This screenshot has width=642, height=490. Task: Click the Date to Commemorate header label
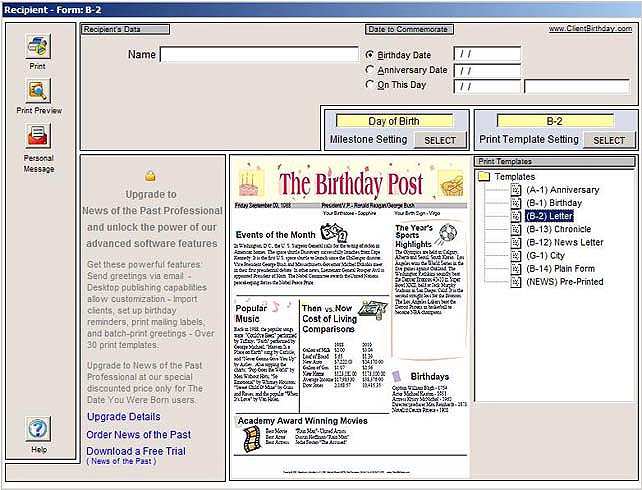coord(409,29)
